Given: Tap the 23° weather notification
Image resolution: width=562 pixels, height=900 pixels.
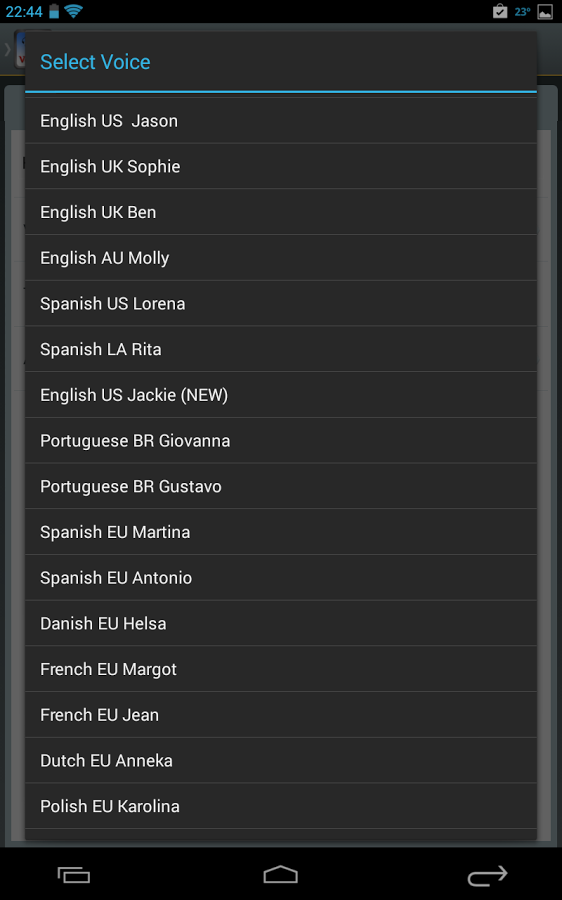Looking at the screenshot, I should [522, 11].
